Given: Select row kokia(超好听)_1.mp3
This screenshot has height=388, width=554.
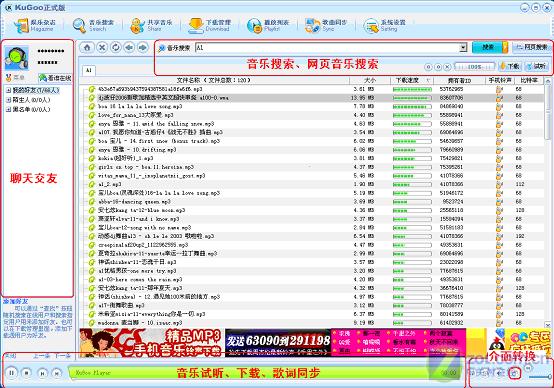Looking at the screenshot, I should coord(311,158).
